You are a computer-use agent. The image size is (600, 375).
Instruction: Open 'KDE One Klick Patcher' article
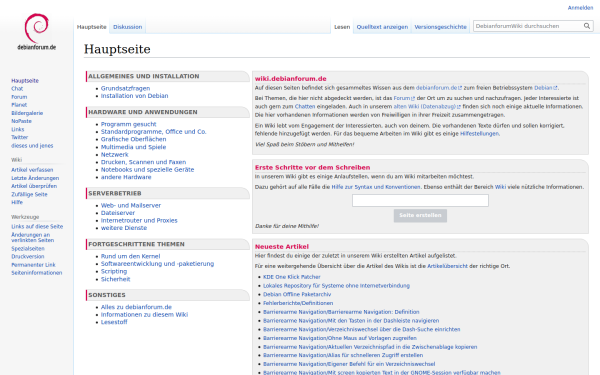(x=292, y=277)
